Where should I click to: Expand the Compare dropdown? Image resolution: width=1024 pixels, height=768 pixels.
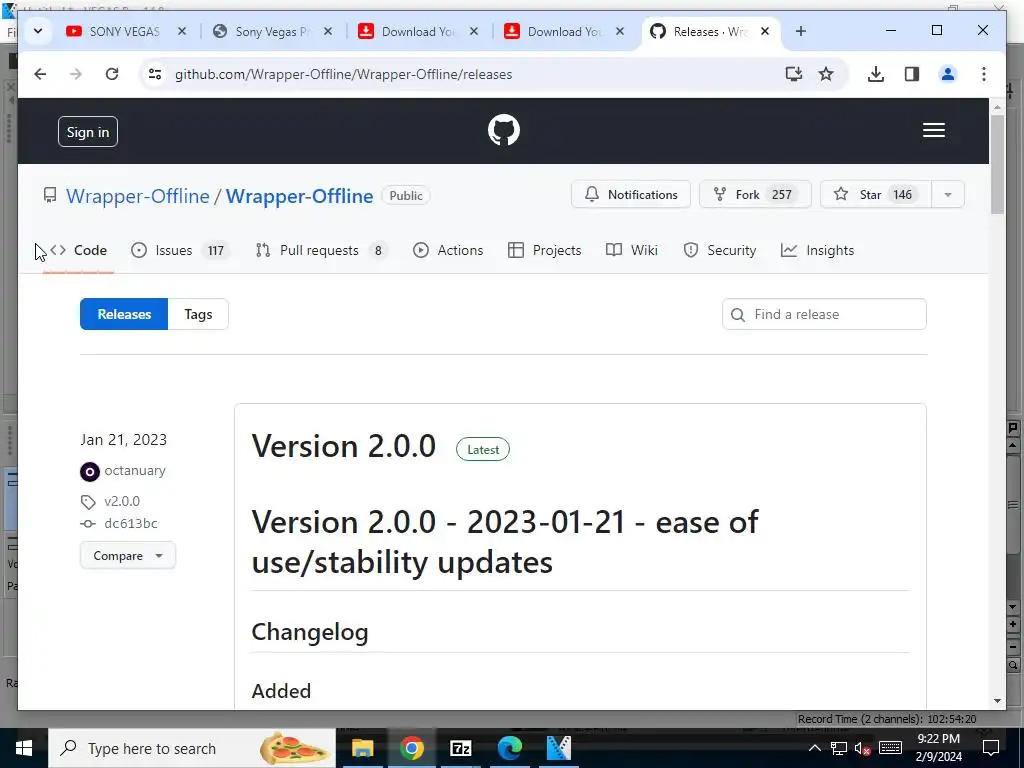tap(128, 555)
